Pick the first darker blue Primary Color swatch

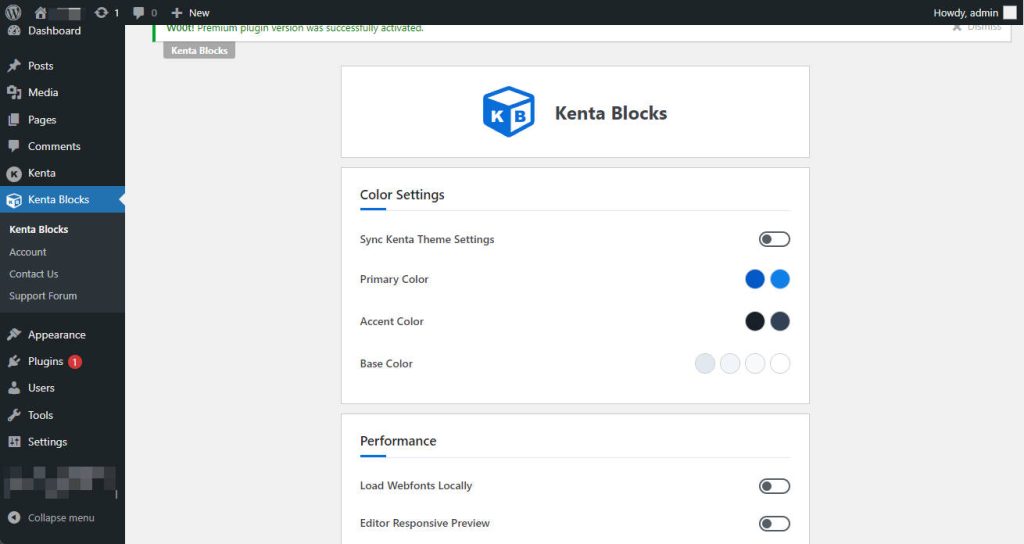755,279
